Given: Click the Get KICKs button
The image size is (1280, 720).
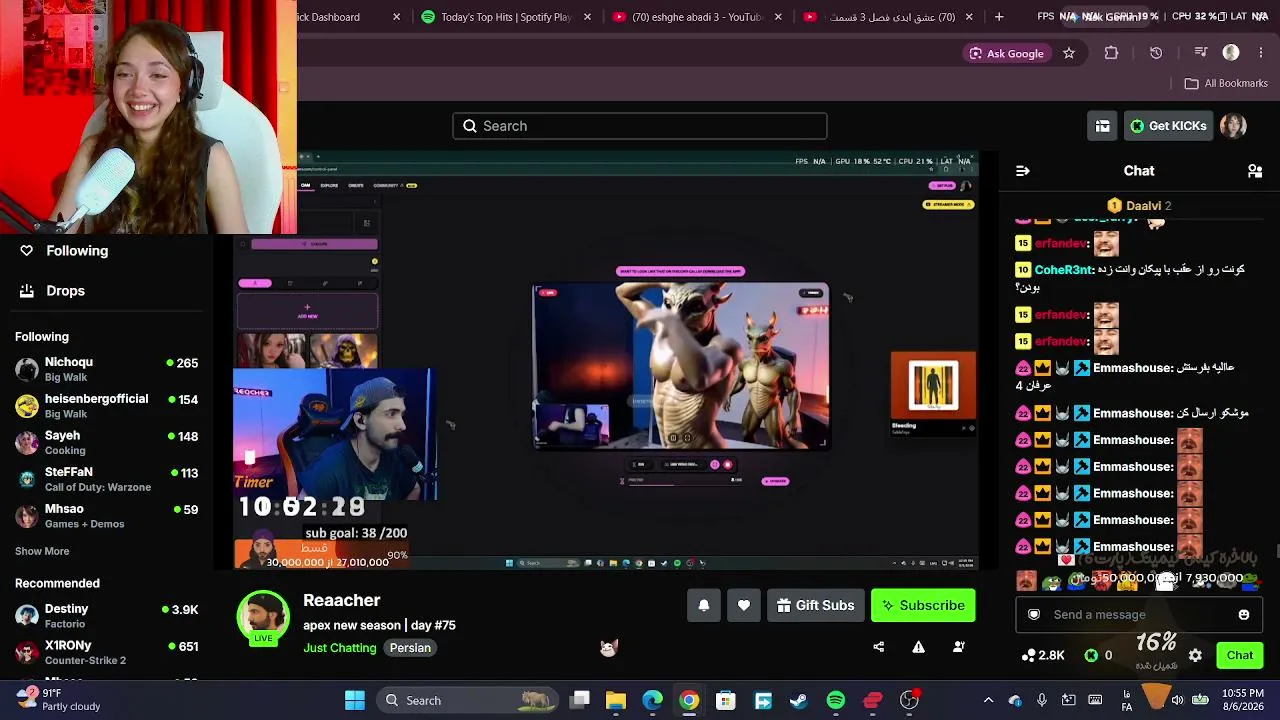Looking at the screenshot, I should pyautogui.click(x=1168, y=126).
